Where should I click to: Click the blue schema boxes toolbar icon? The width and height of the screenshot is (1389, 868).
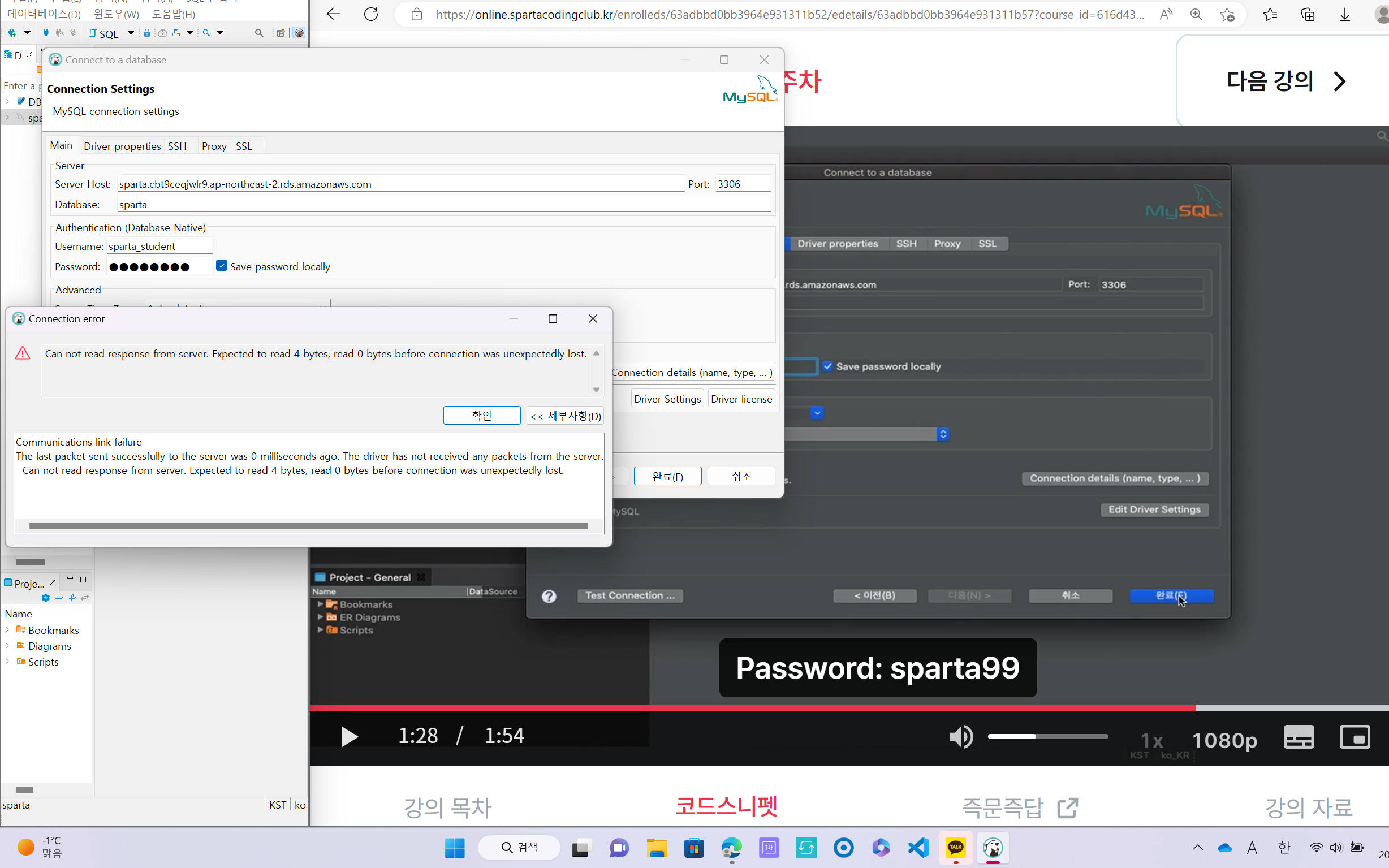point(176,33)
